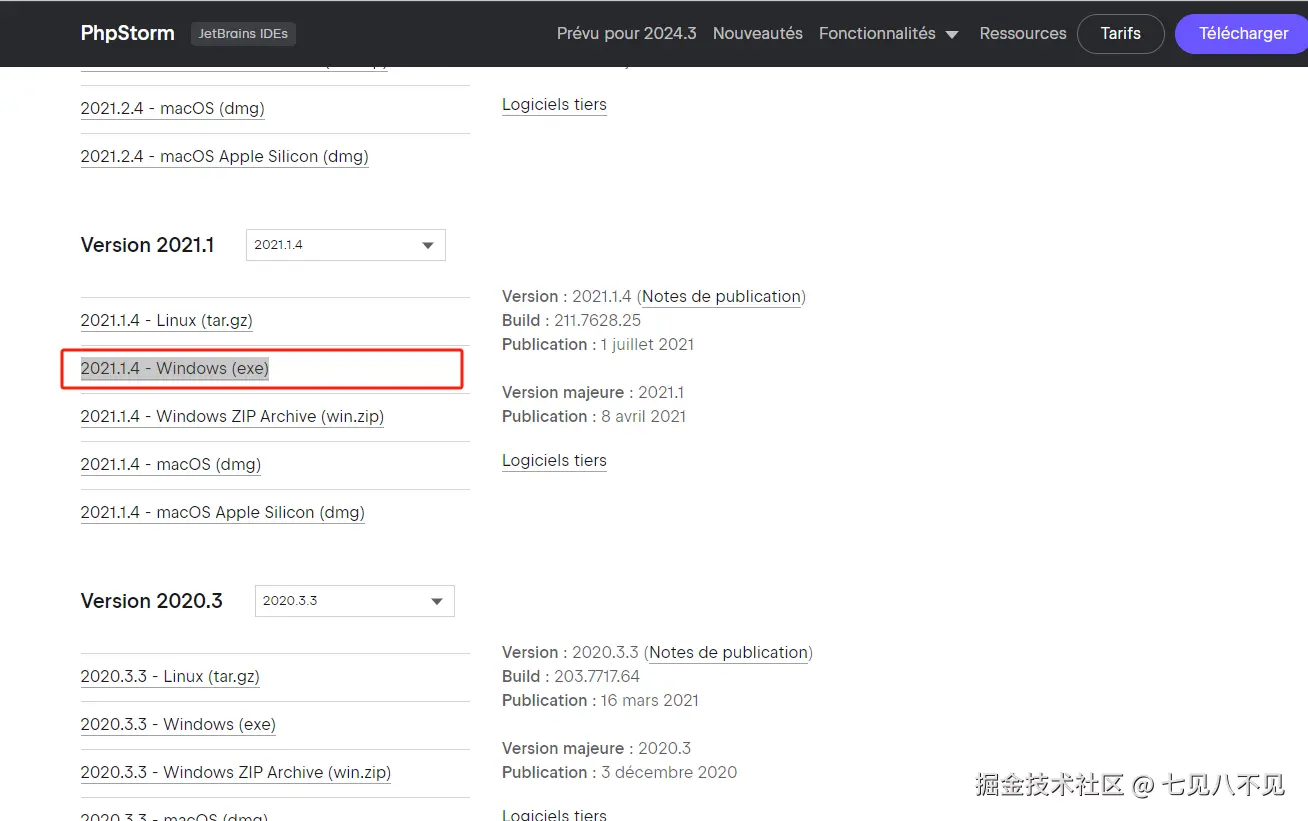Screen dimensions: 1308x821
Task: Select the Build : 203.7717.64 text
Action: pyautogui.click(x=571, y=676)
